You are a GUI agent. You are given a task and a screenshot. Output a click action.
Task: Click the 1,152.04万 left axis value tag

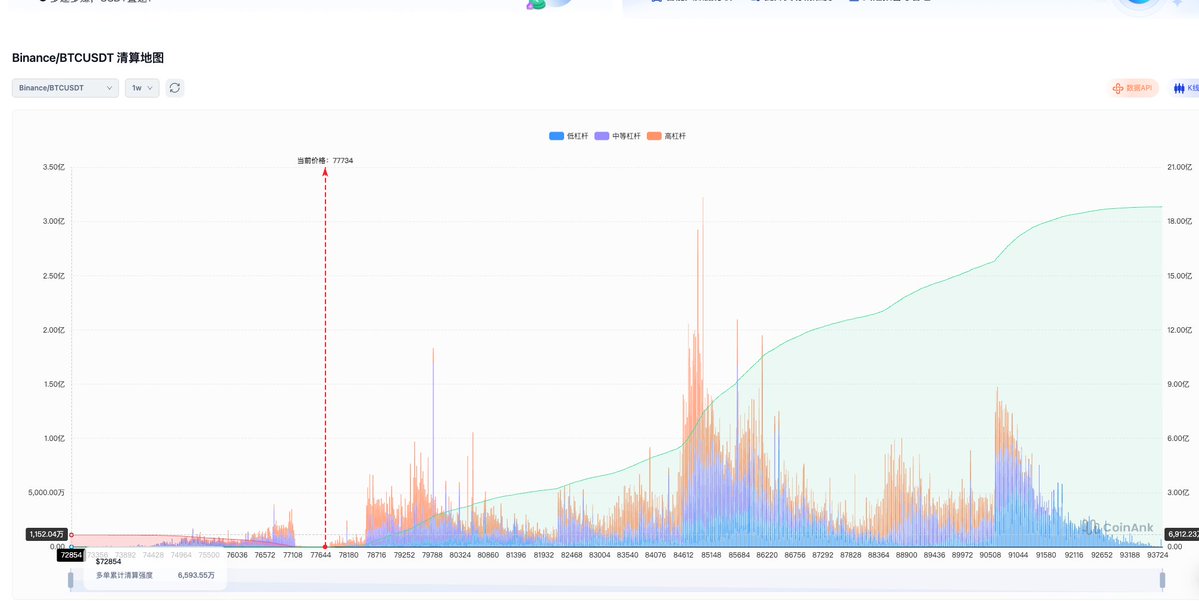(x=46, y=535)
